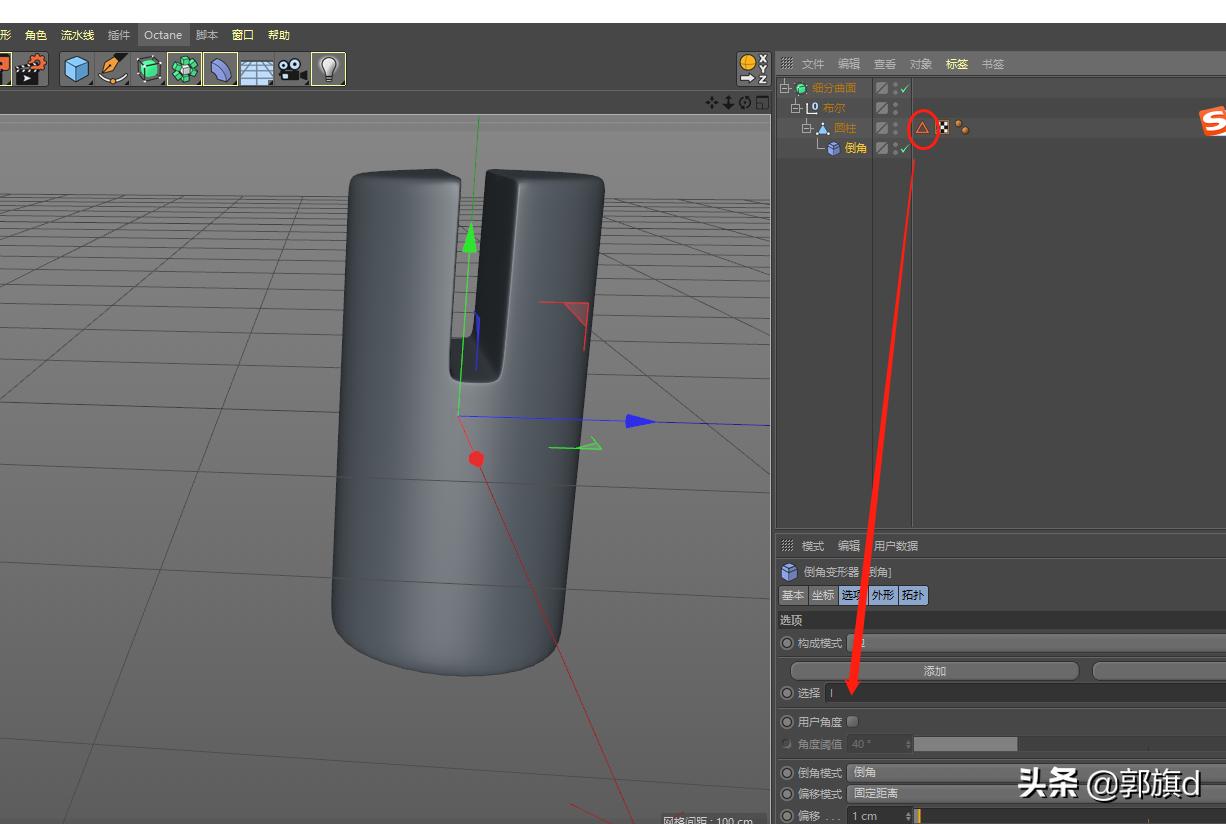Open the 构成模式 dropdown

[1036, 643]
